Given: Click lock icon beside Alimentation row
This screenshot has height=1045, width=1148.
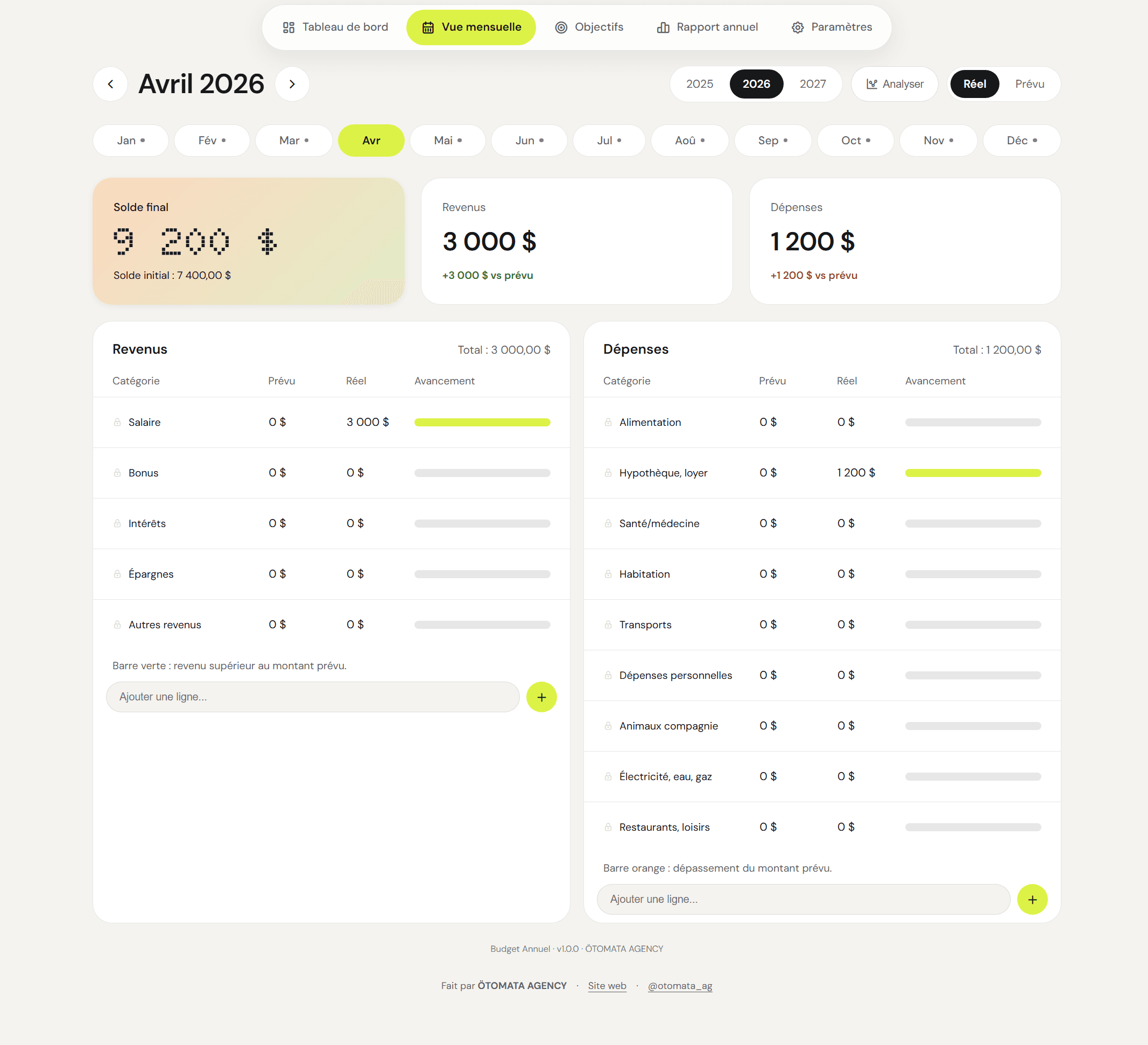Looking at the screenshot, I should (x=608, y=422).
